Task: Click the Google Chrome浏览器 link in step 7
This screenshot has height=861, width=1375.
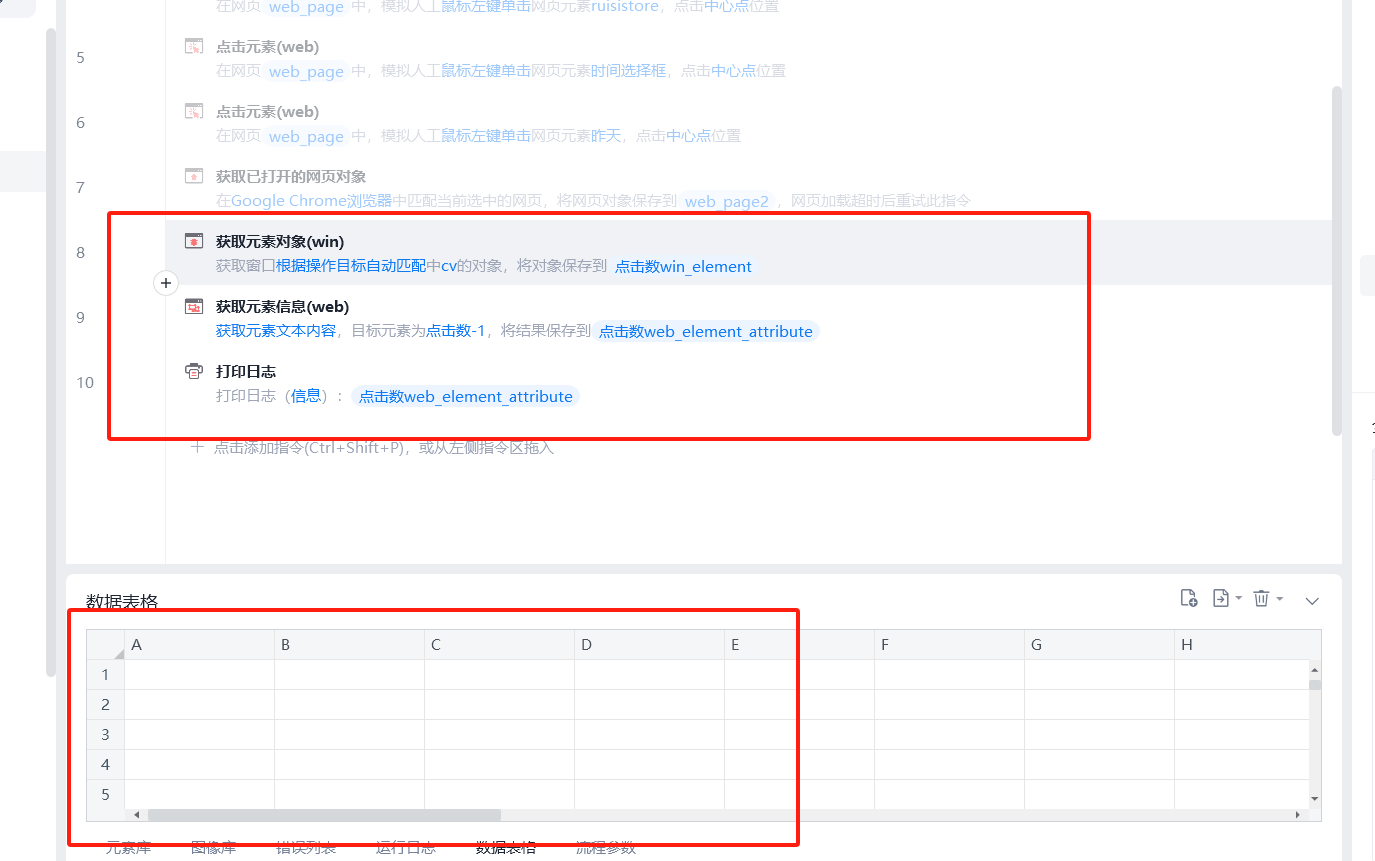Action: pos(311,201)
